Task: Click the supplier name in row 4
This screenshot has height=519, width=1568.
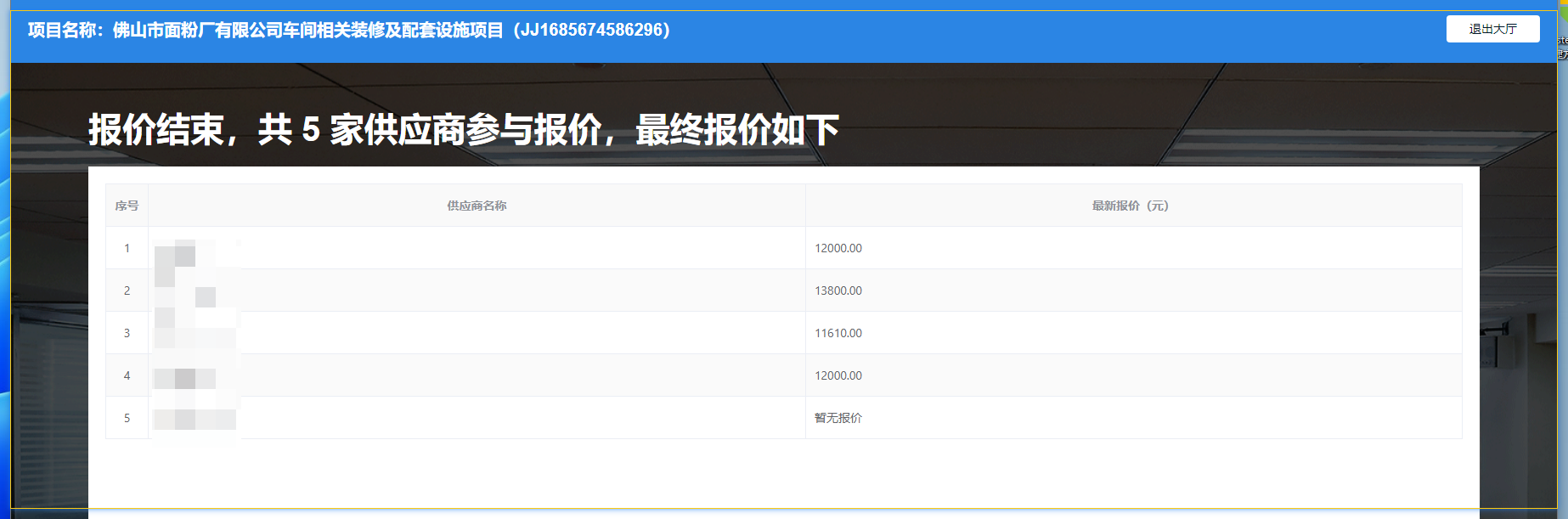Action: click(195, 377)
